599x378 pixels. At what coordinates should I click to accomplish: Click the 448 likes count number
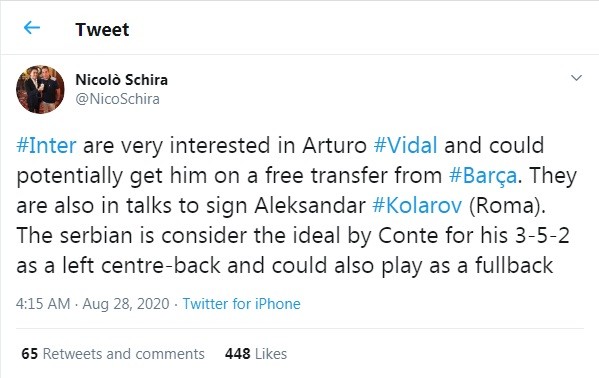pyautogui.click(x=238, y=354)
